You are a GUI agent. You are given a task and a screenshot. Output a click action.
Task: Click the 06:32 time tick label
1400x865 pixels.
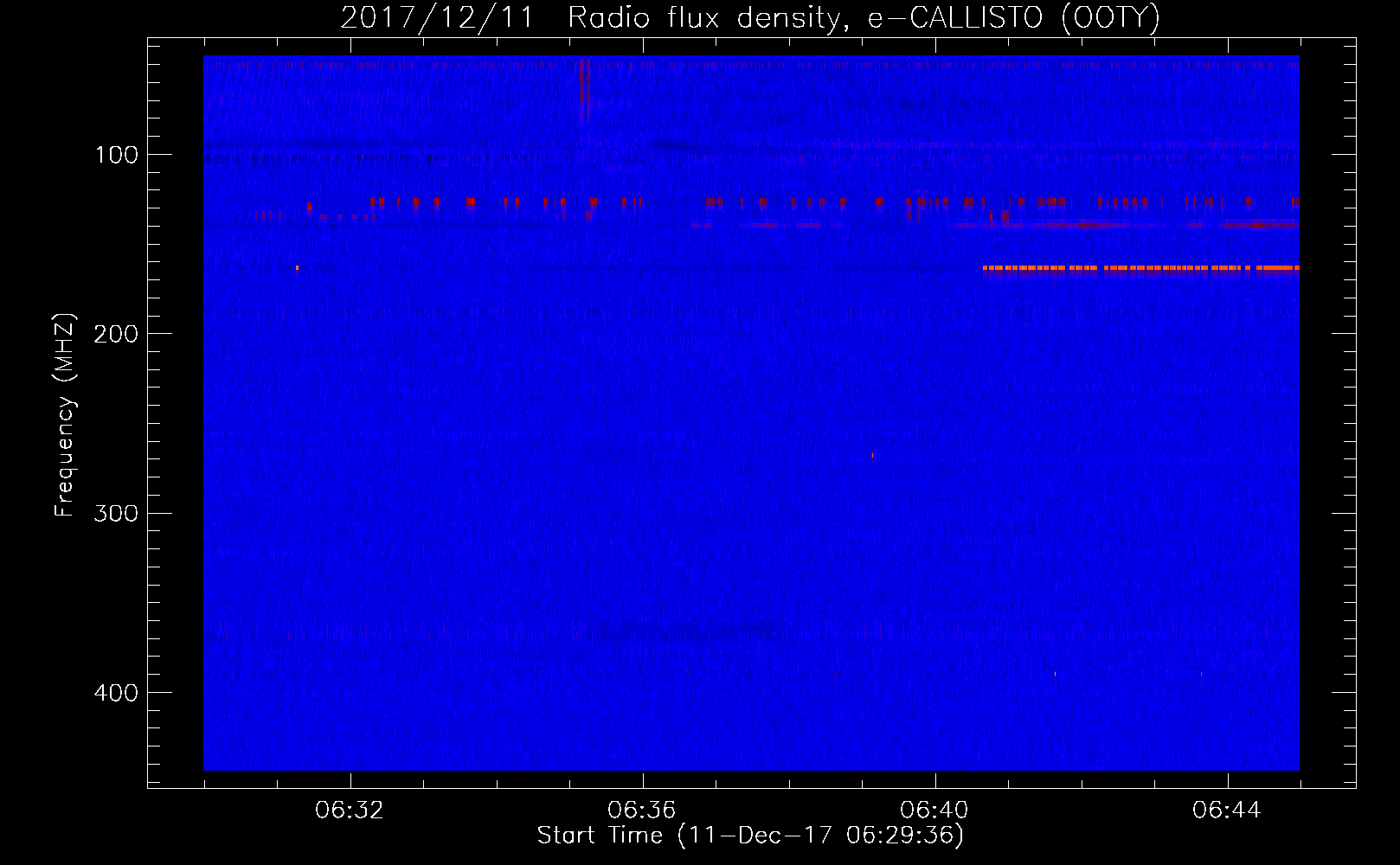[x=350, y=811]
